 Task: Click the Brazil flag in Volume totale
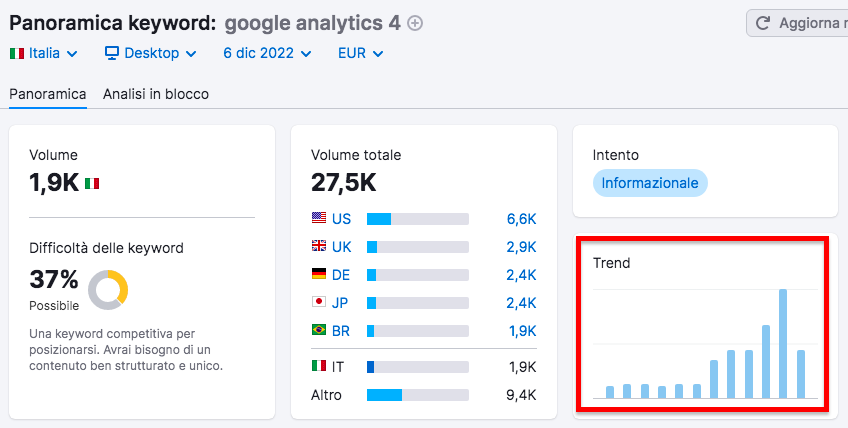(319, 330)
